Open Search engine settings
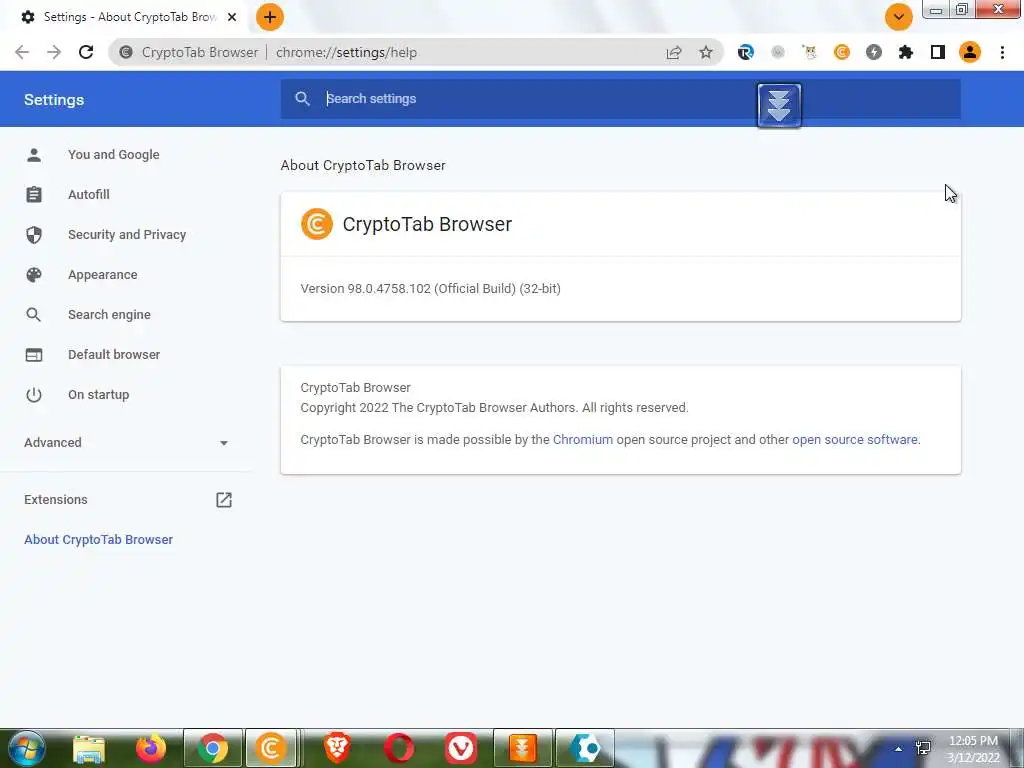1024x768 pixels. tap(109, 315)
